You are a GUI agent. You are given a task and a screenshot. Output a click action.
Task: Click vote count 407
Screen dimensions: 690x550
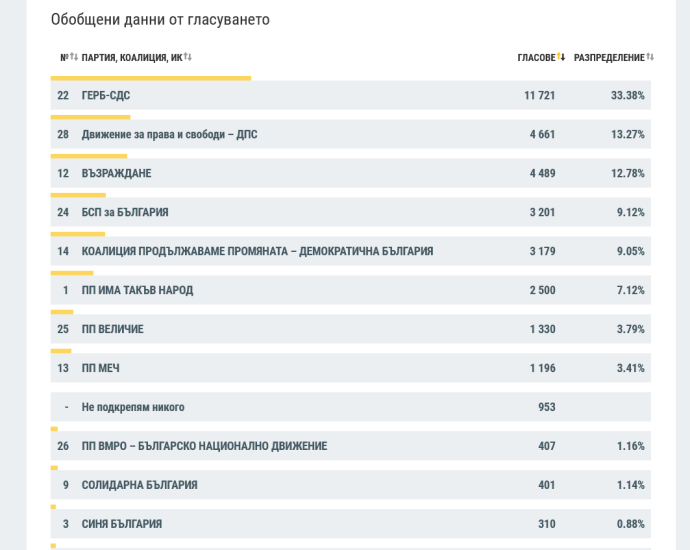547,446
